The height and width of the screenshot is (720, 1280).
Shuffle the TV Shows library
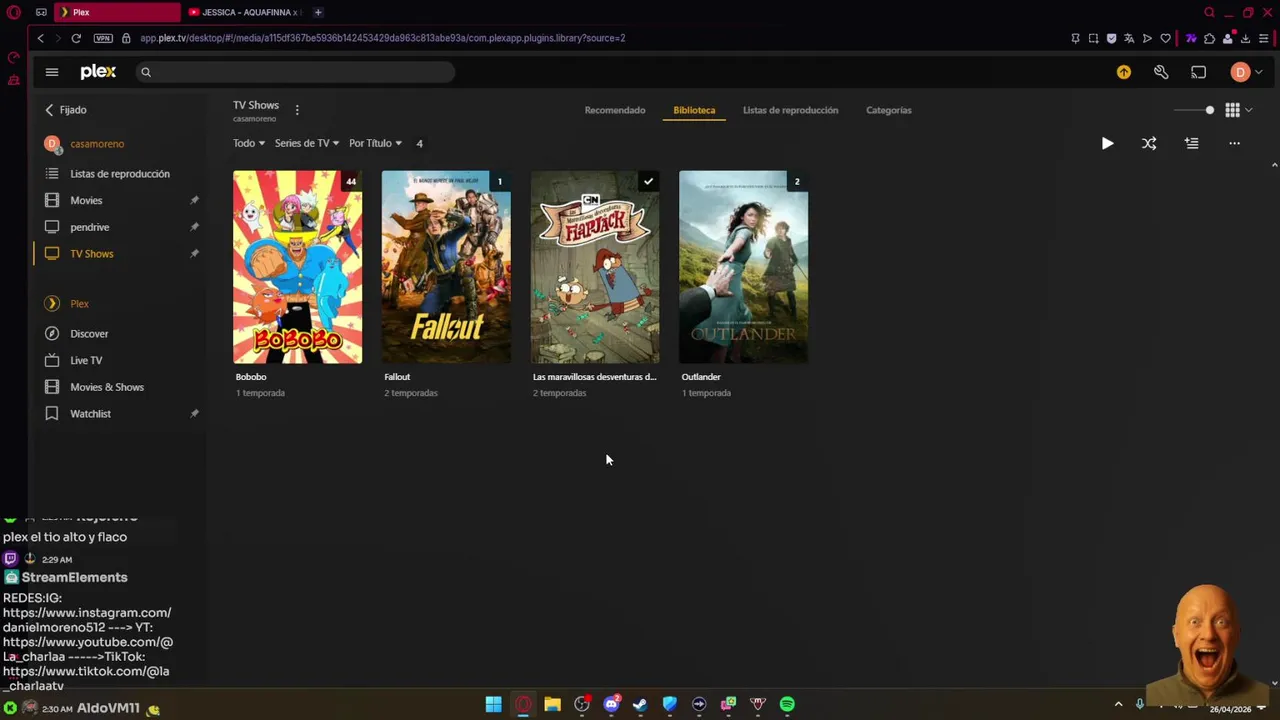tap(1149, 143)
